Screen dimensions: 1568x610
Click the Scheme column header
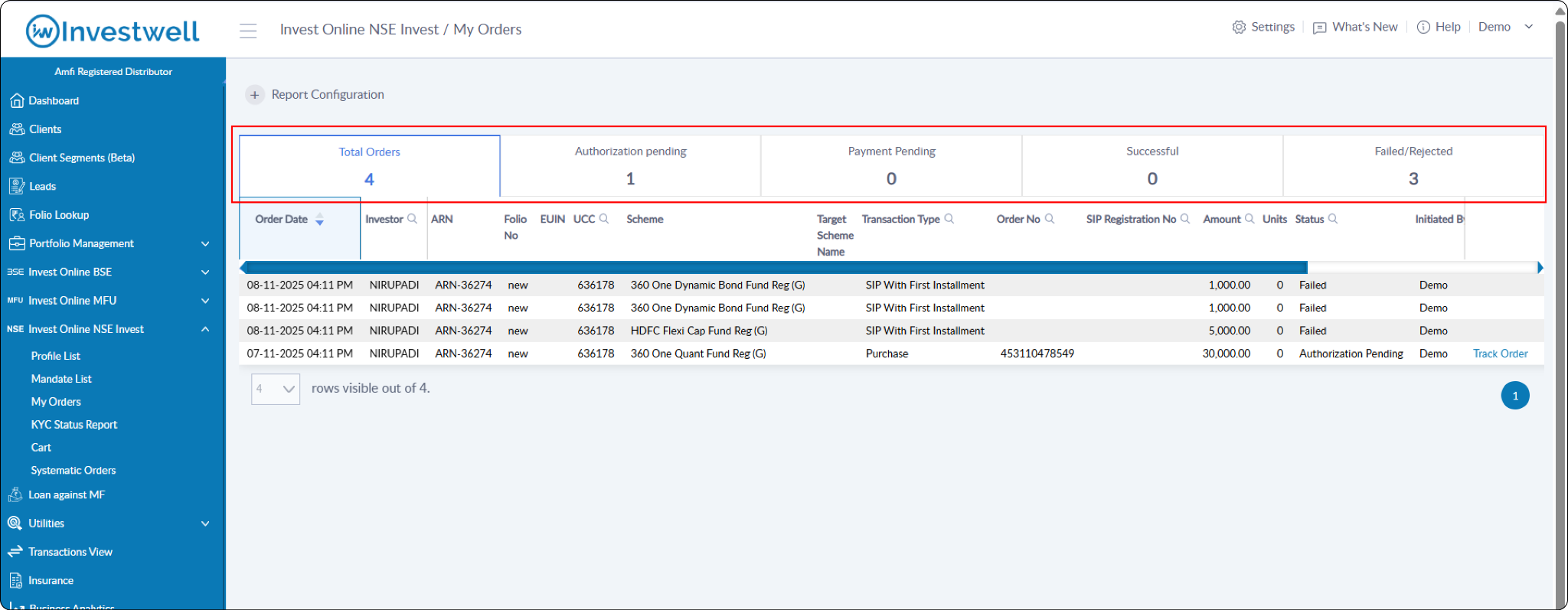[645, 219]
